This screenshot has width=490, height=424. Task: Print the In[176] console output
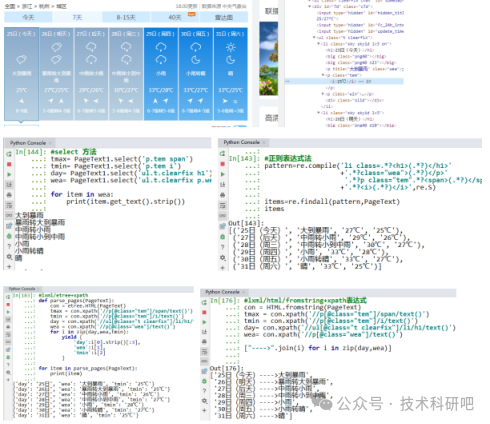[x=204, y=341]
